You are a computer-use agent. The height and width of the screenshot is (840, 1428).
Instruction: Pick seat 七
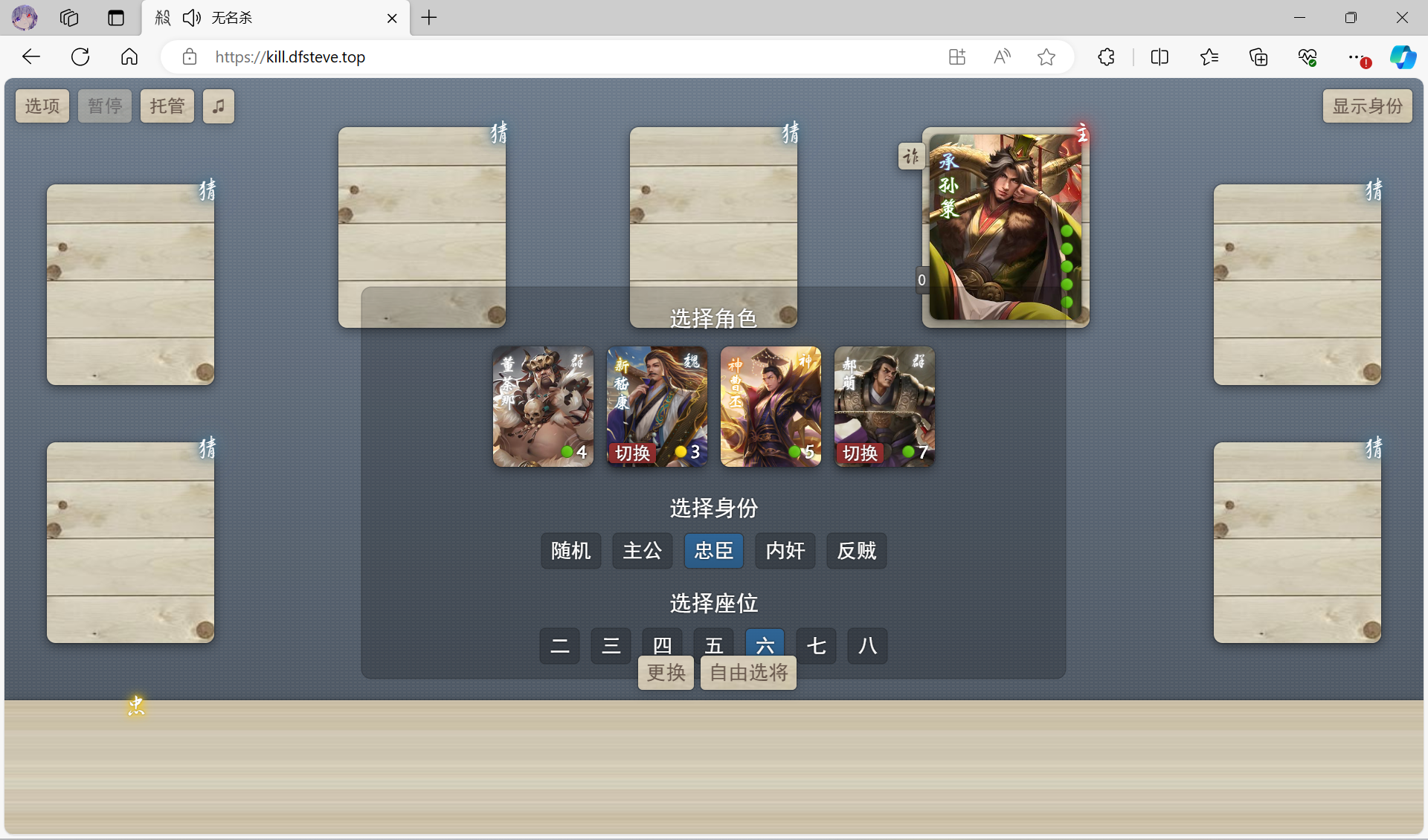click(x=817, y=645)
